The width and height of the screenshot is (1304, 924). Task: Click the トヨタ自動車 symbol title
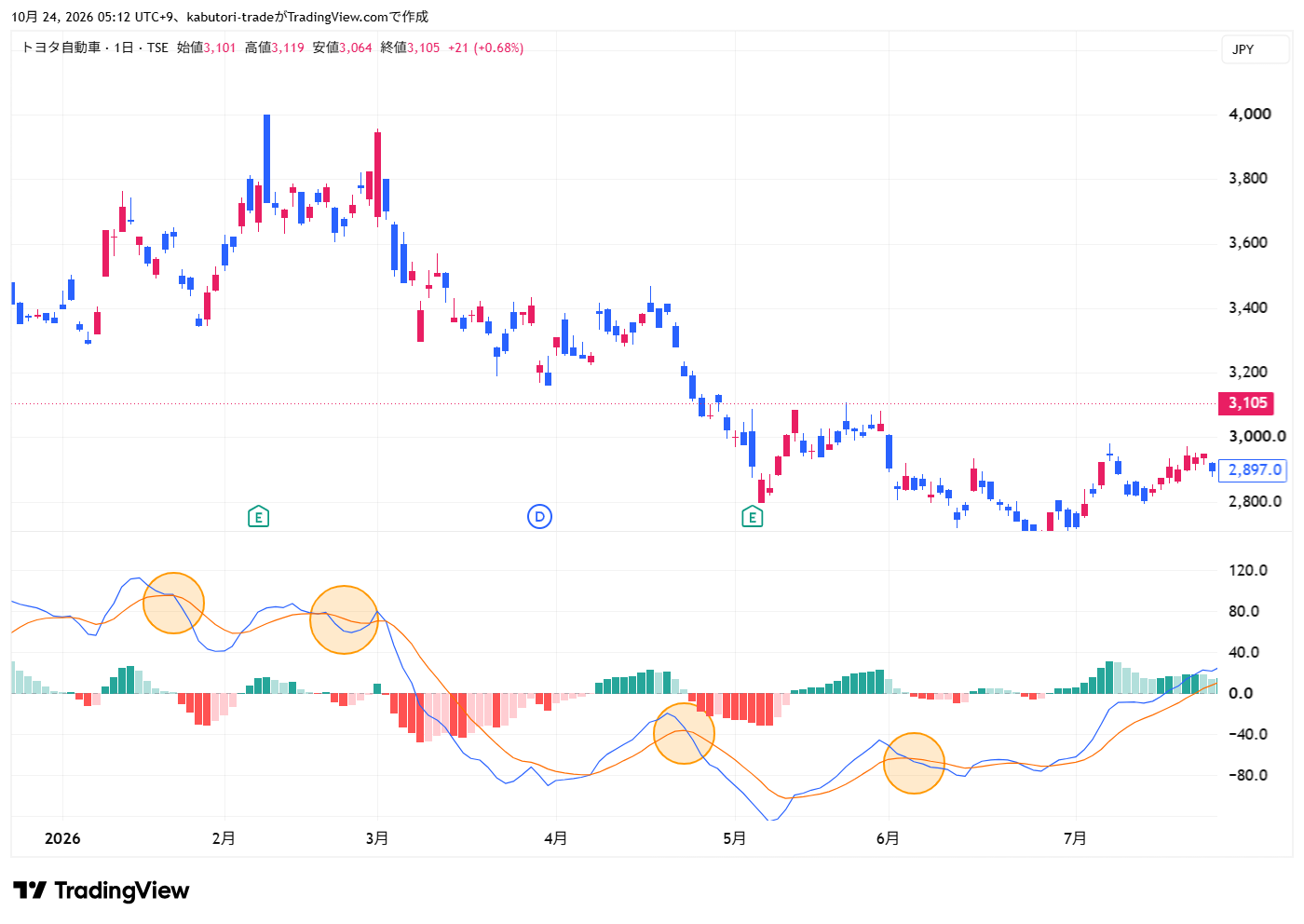[x=61, y=48]
